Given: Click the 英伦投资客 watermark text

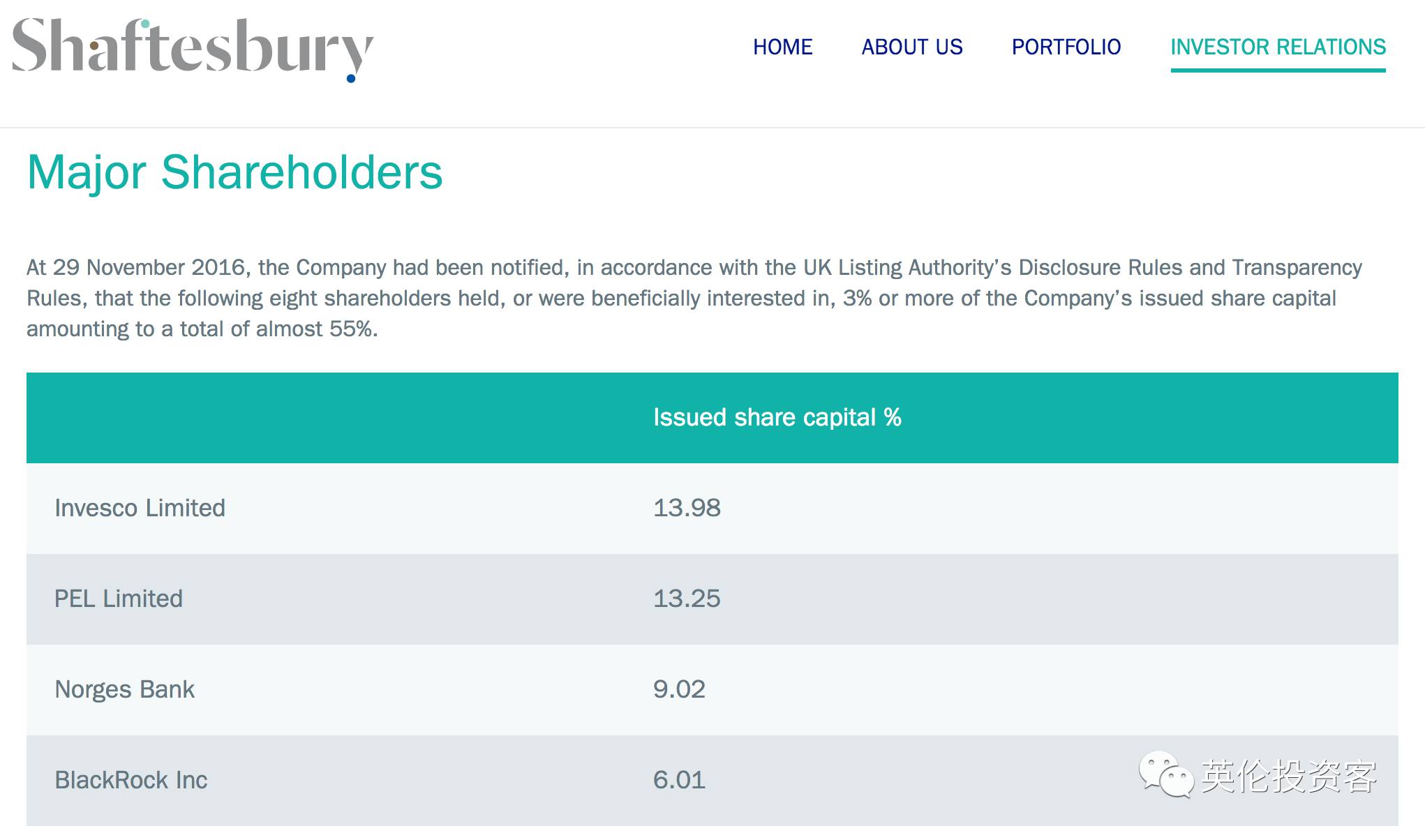Looking at the screenshot, I should [x=1288, y=776].
